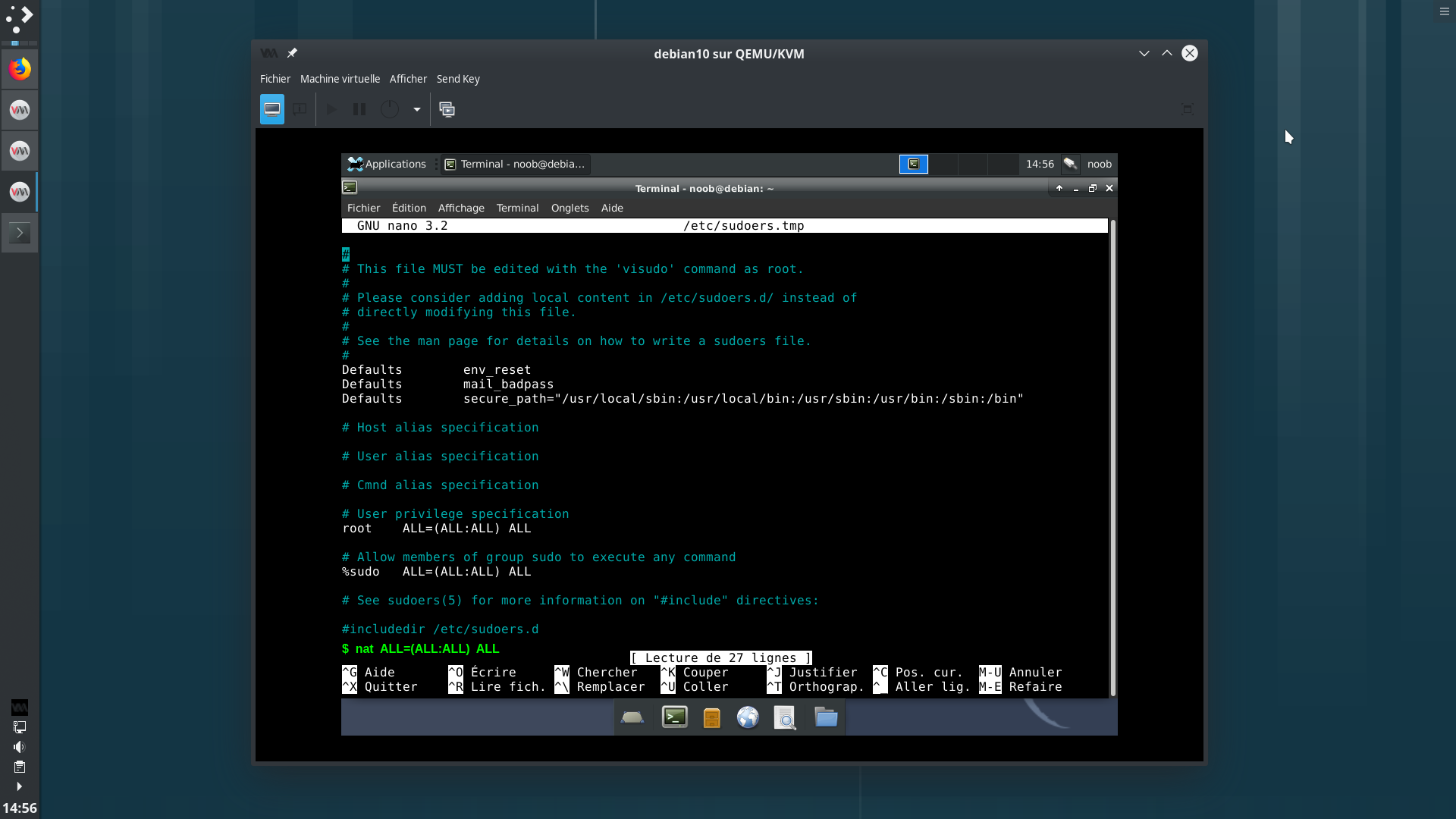1456x819 pixels.
Task: Click the secure_path Defaults line
Action: click(x=682, y=399)
